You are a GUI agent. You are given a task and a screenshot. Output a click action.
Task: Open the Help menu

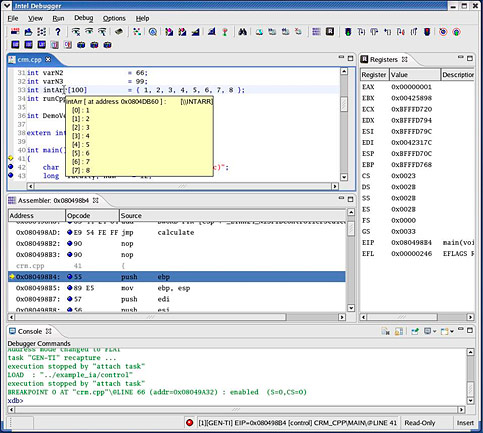tap(142, 18)
